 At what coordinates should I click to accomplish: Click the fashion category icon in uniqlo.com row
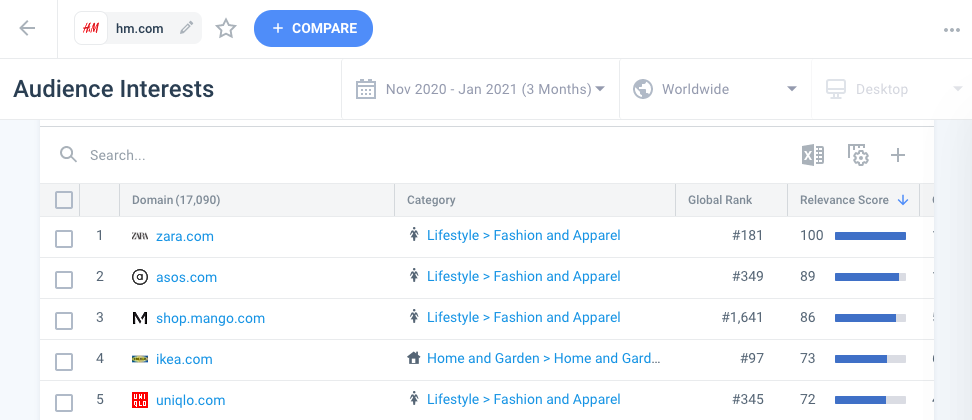coord(414,399)
